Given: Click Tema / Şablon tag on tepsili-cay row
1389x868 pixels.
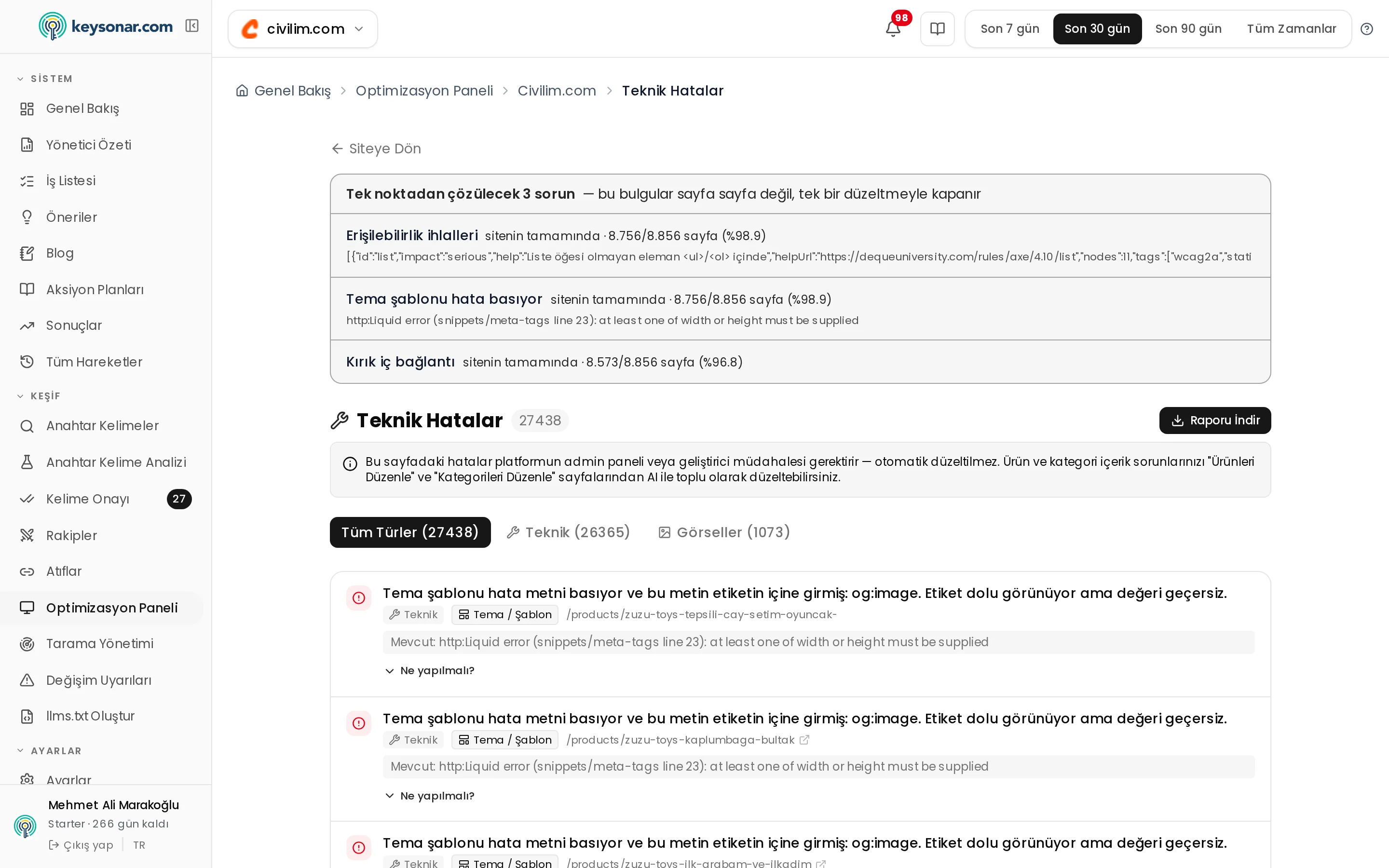Looking at the screenshot, I should [505, 614].
